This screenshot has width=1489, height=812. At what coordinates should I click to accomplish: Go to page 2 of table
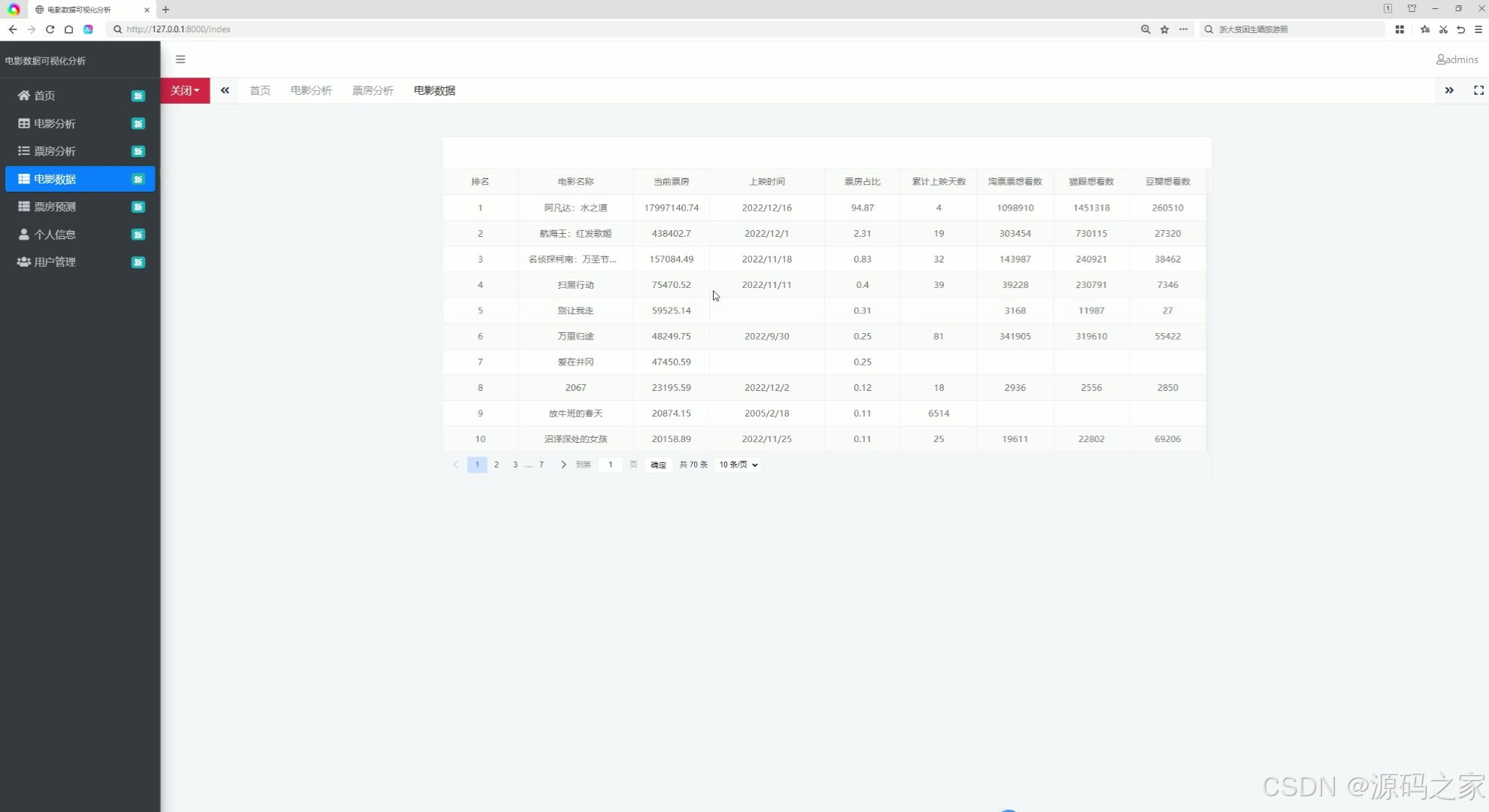click(x=496, y=465)
